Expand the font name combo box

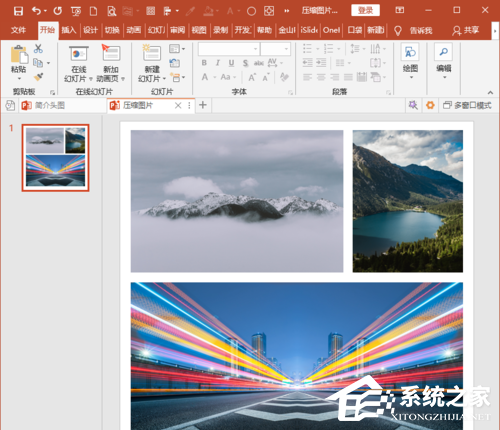pos(229,49)
